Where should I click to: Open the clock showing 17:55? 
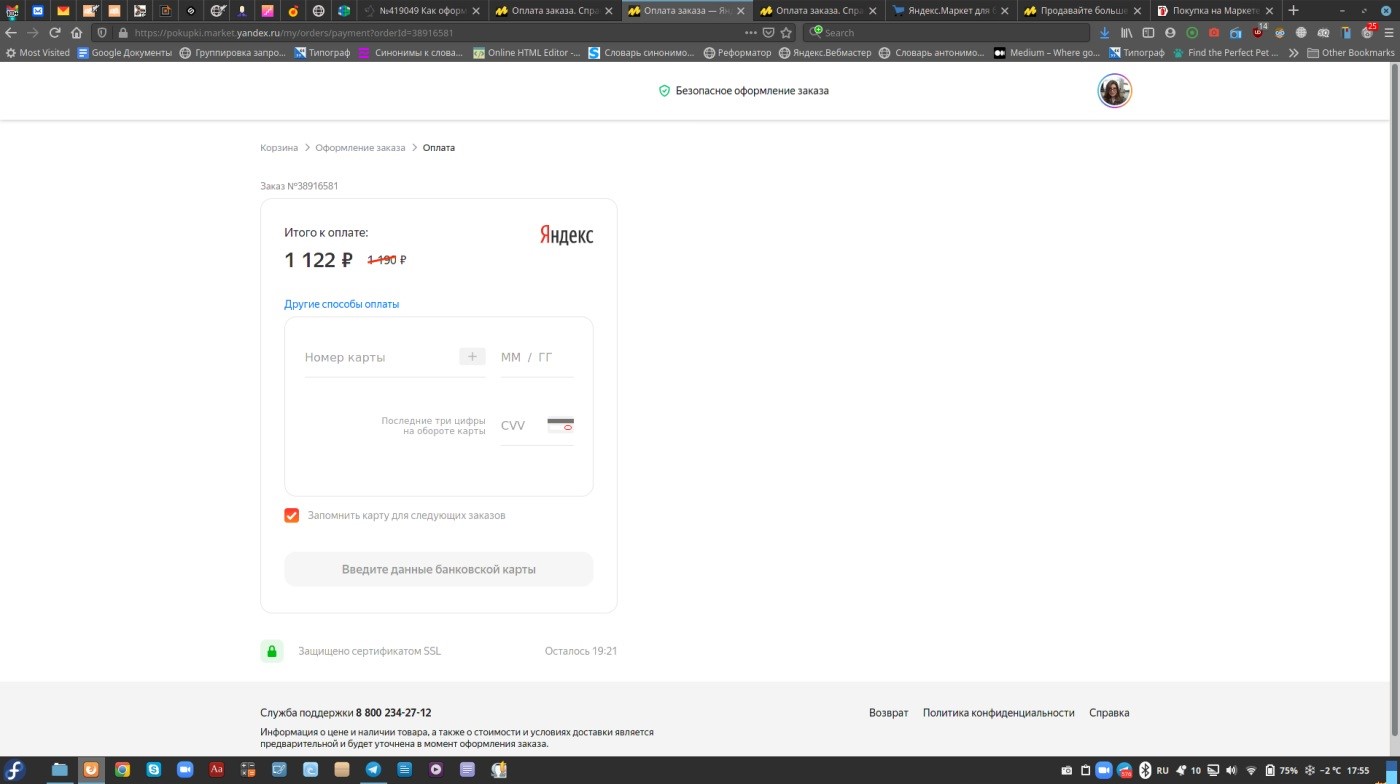pos(1358,770)
